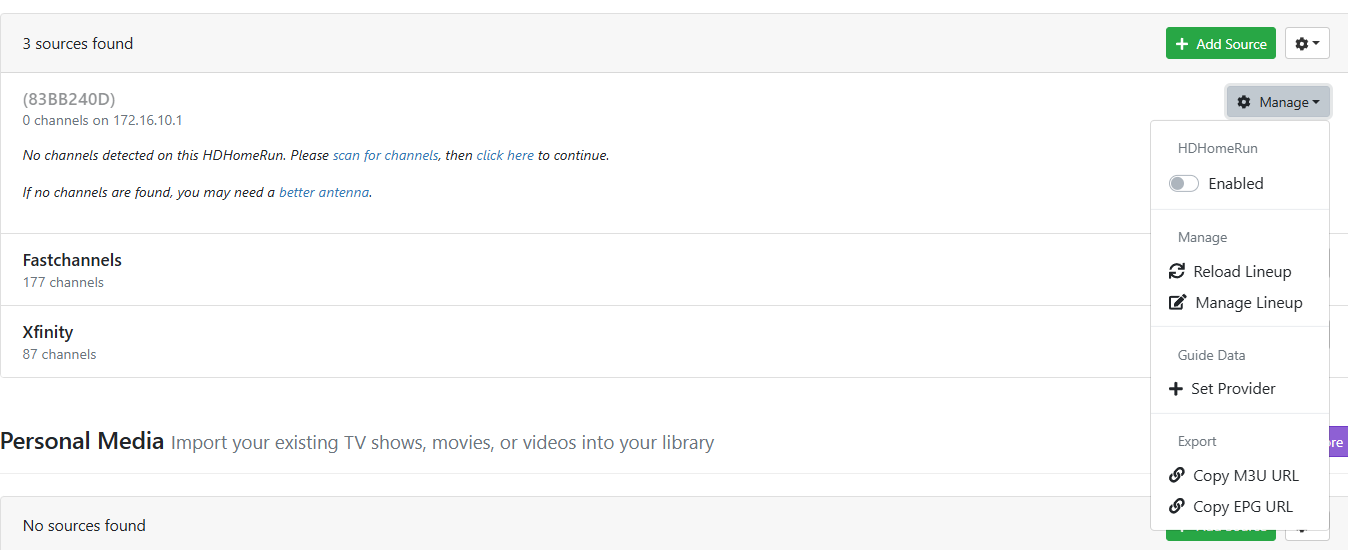The height and width of the screenshot is (550, 1348).
Task: Click the plus icon on the Add Source button
Action: coord(1182,44)
